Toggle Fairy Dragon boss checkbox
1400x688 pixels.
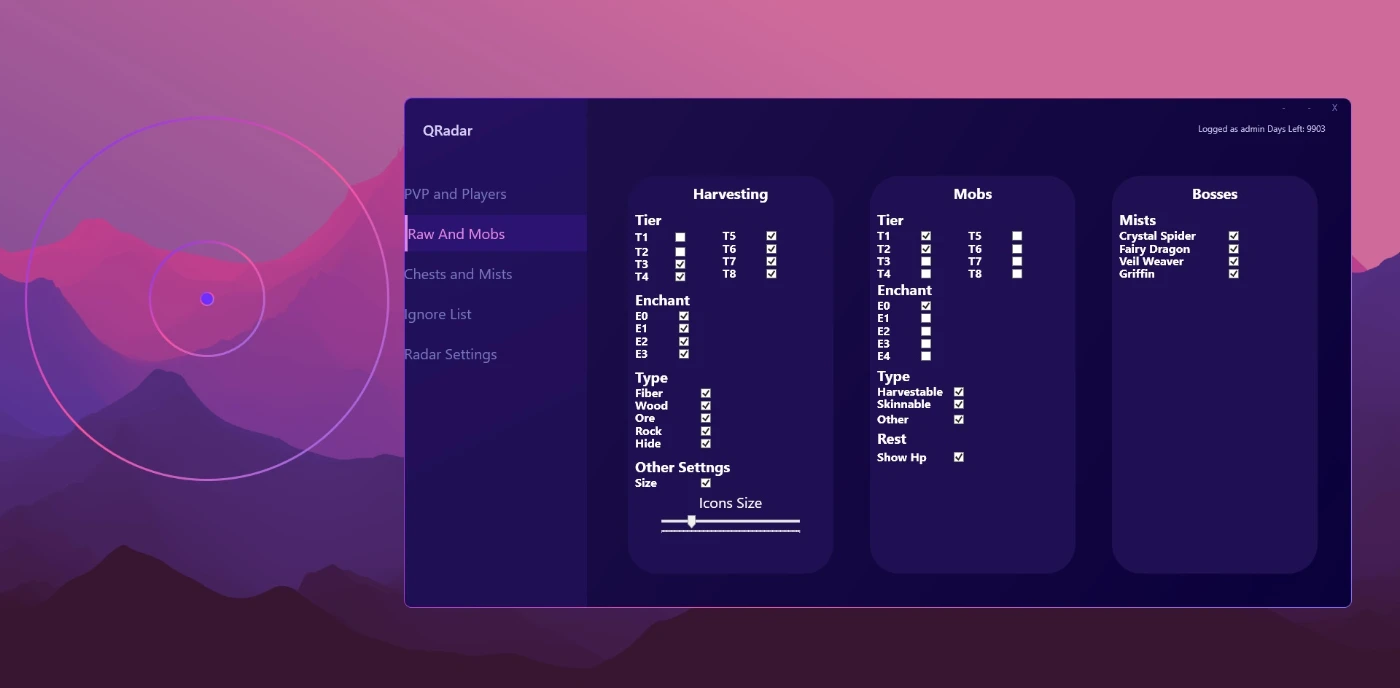pyautogui.click(x=1234, y=249)
